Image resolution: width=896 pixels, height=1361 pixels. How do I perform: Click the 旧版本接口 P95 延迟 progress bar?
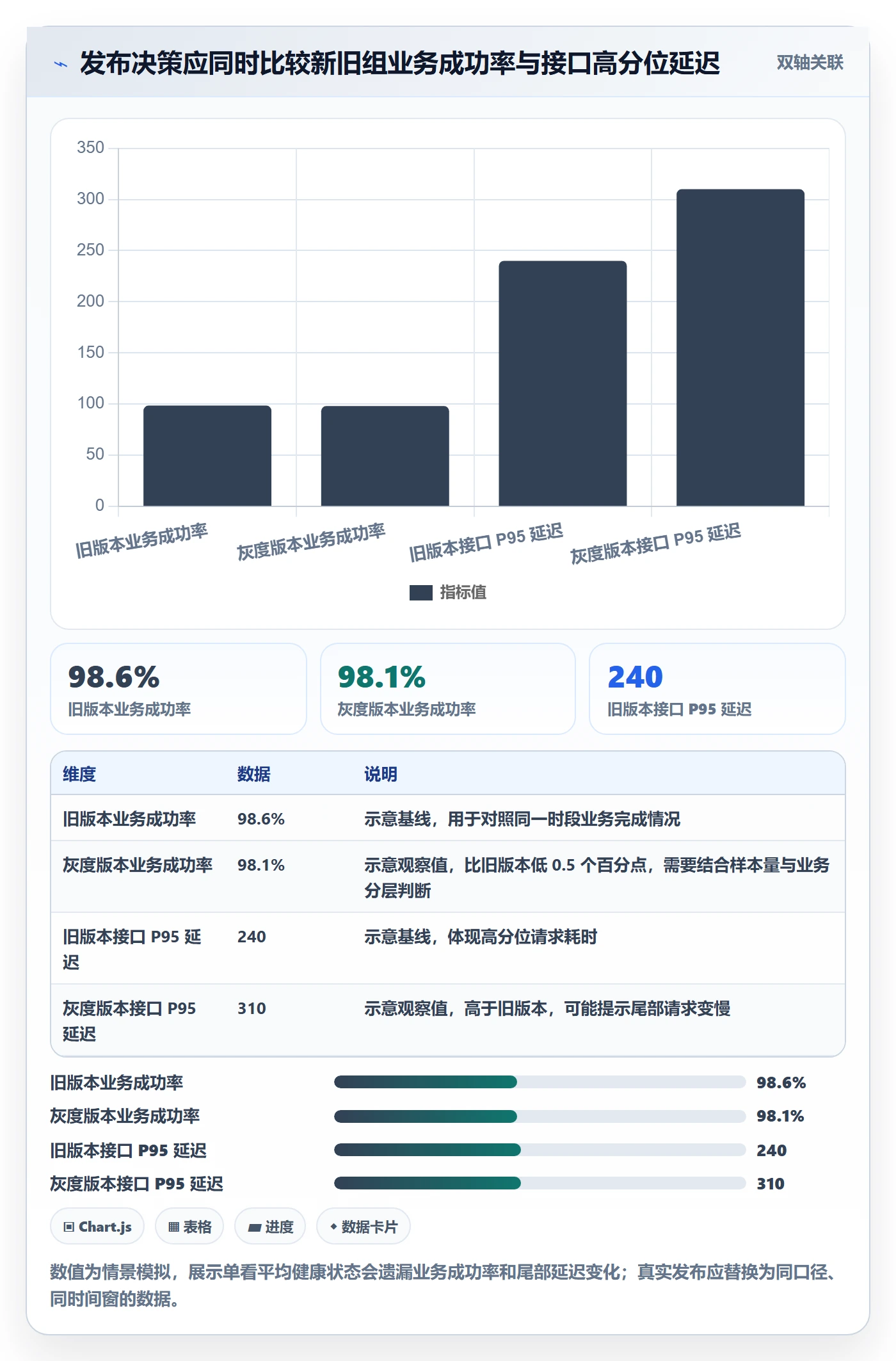point(540,1150)
